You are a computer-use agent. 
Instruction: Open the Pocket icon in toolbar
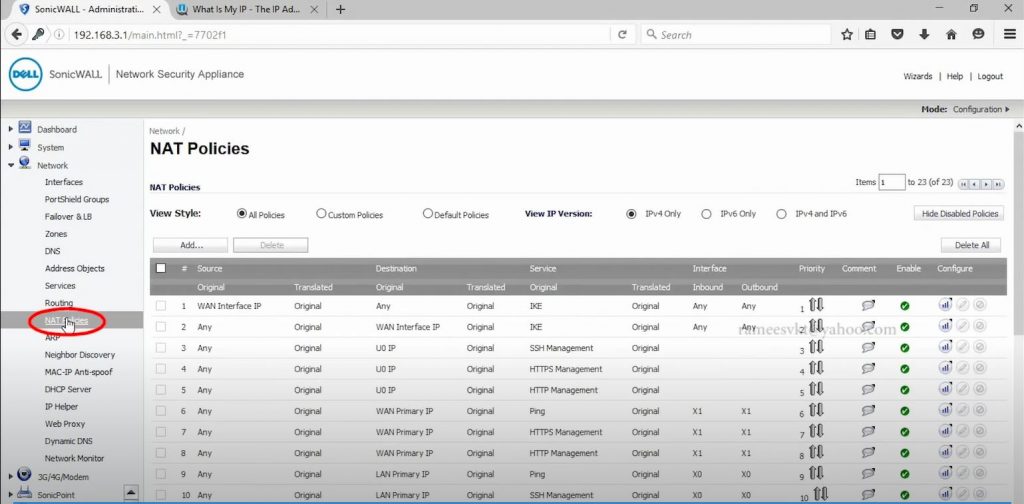[897, 35]
